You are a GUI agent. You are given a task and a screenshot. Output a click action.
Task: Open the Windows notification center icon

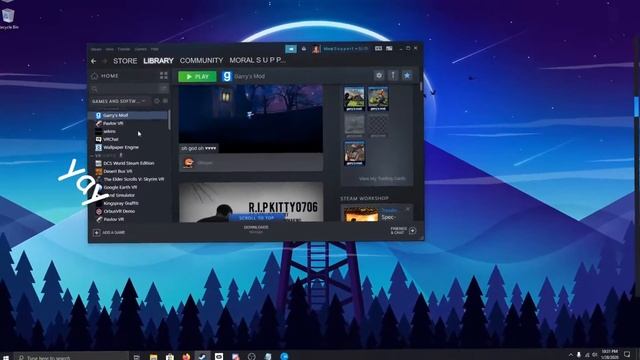[627, 355]
